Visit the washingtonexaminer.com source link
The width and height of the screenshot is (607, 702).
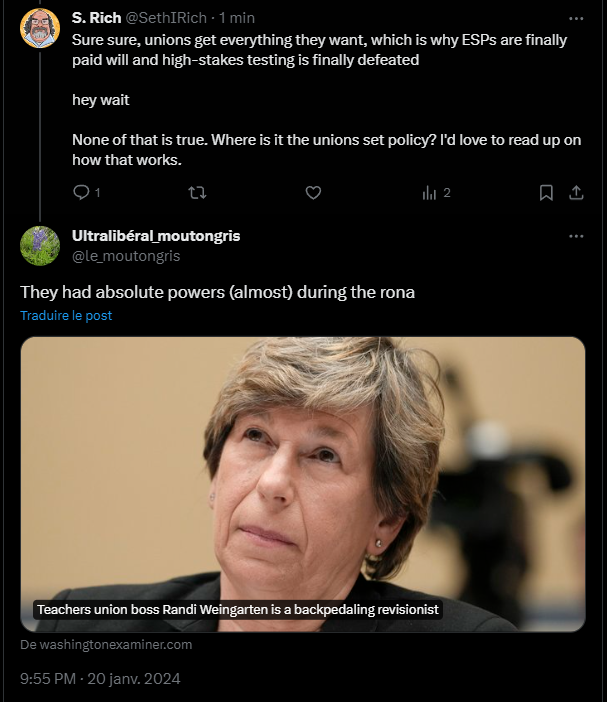[x=106, y=645]
